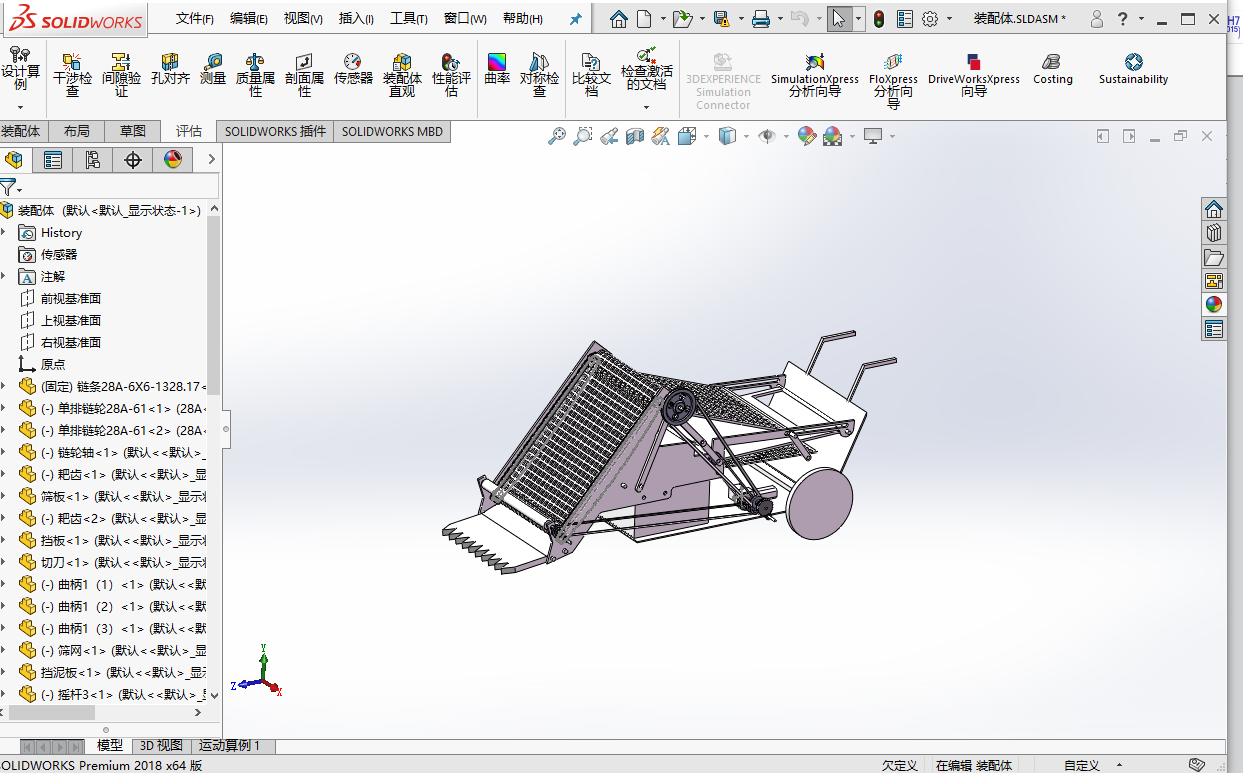This screenshot has width=1243, height=773.
Task: Switch to the DisplayManager color-ball tab
Action: coord(173,159)
